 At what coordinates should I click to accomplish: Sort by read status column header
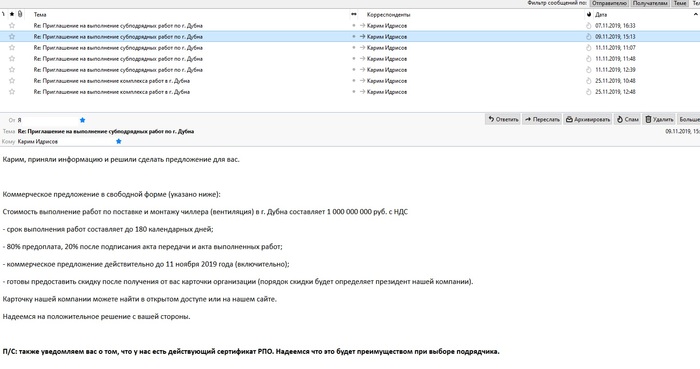[x=354, y=14]
